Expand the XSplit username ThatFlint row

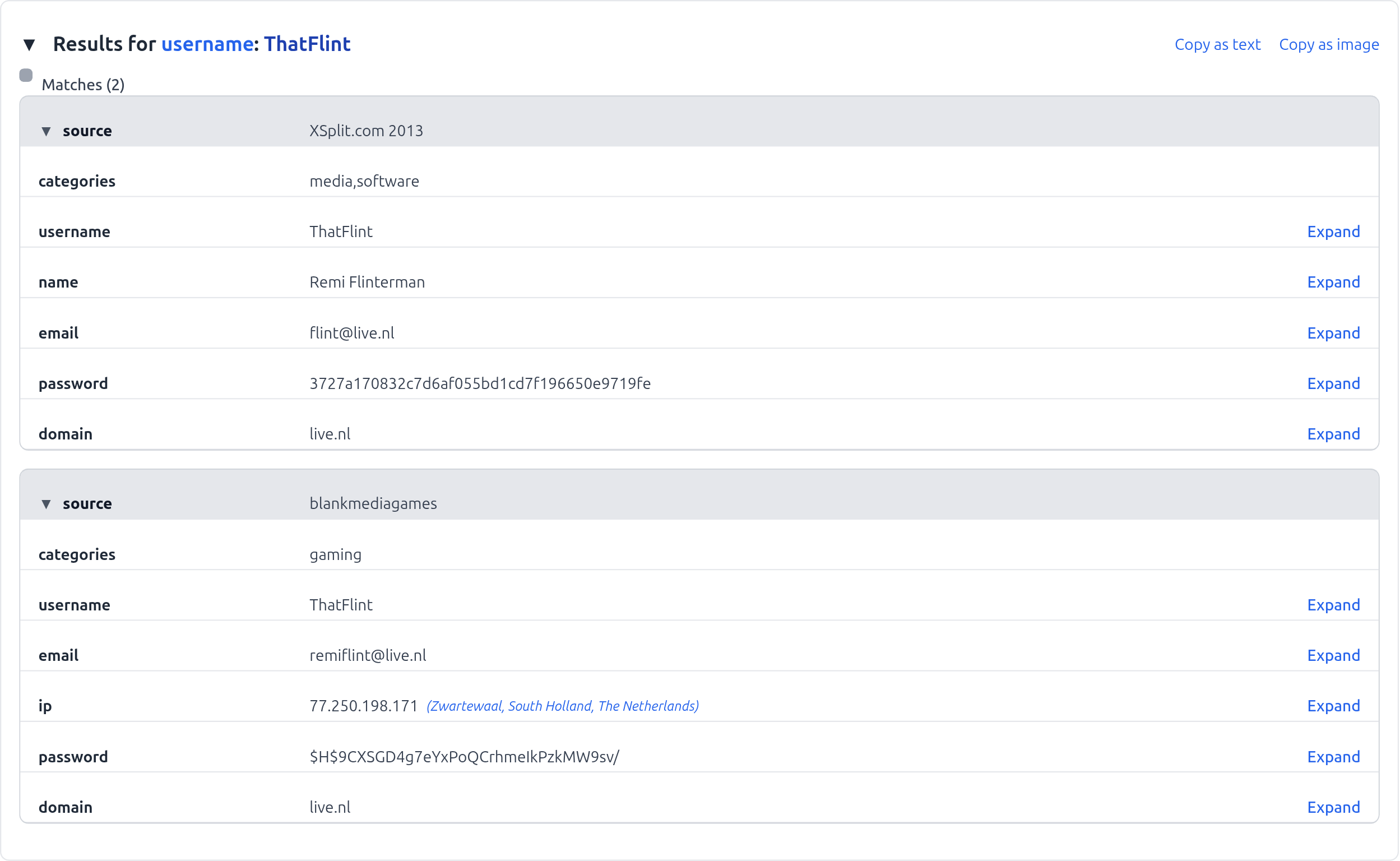pyautogui.click(x=1333, y=232)
